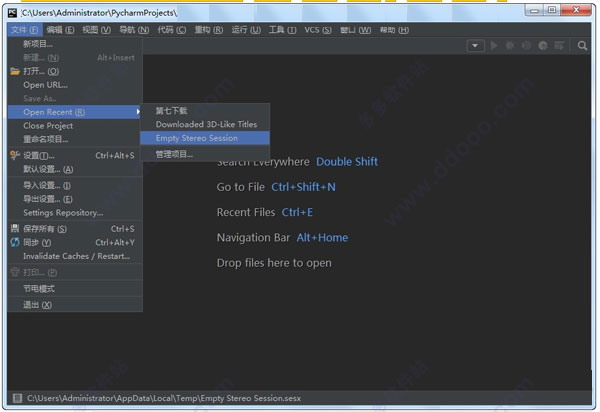Choose 退出 (X) to exit
This screenshot has width=600, height=412.
75,305
